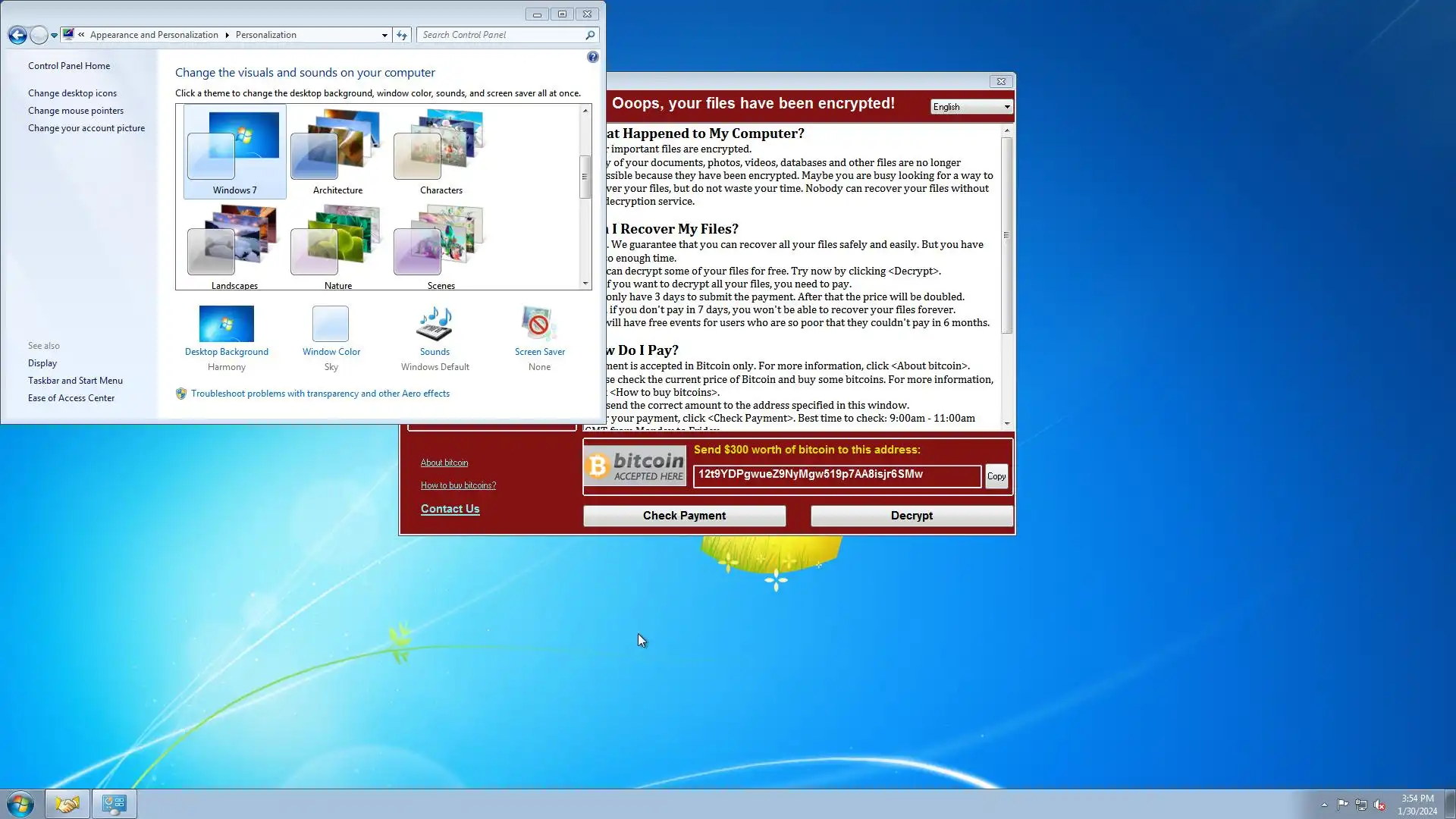Click the Decrypt button

[x=912, y=516]
